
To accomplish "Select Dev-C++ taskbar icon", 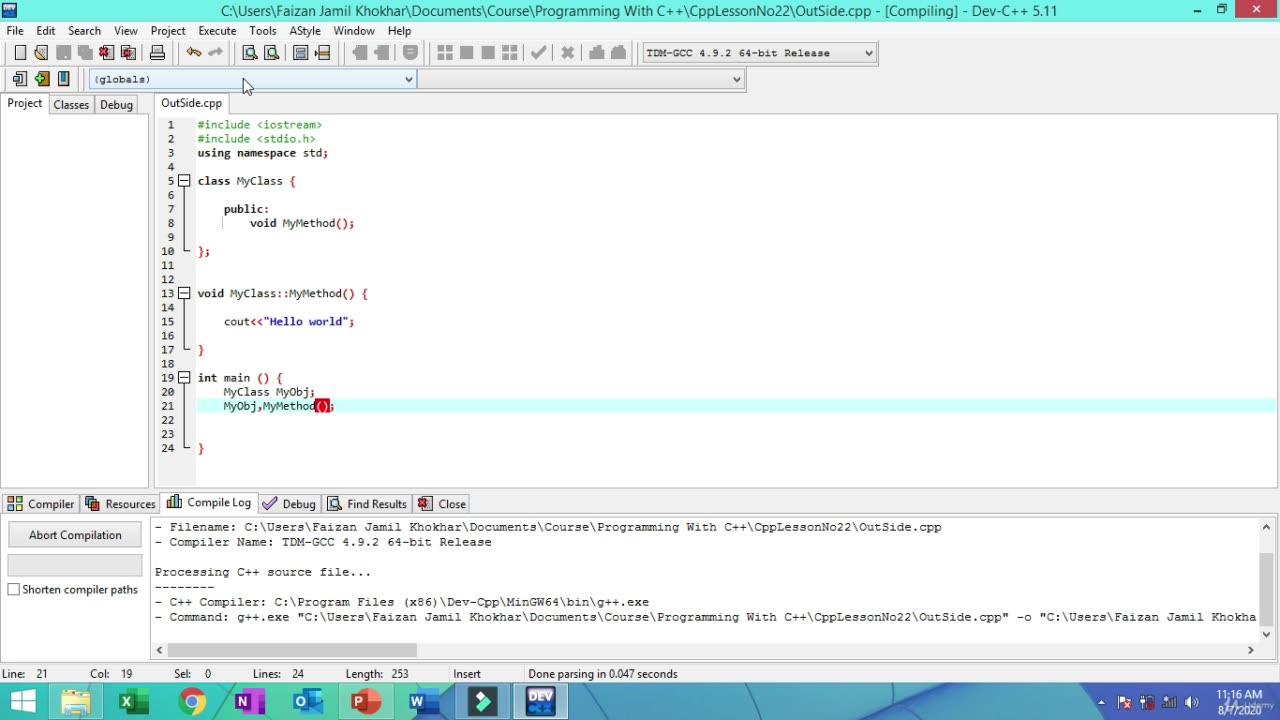I will coord(540,702).
